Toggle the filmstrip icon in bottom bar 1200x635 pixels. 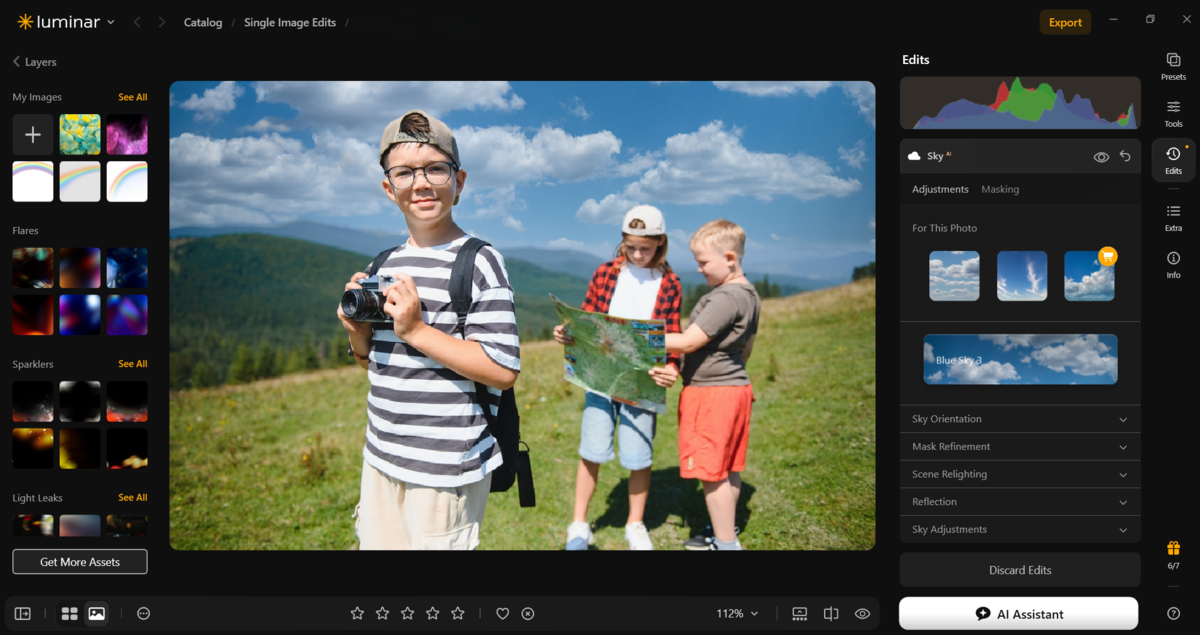tap(800, 613)
